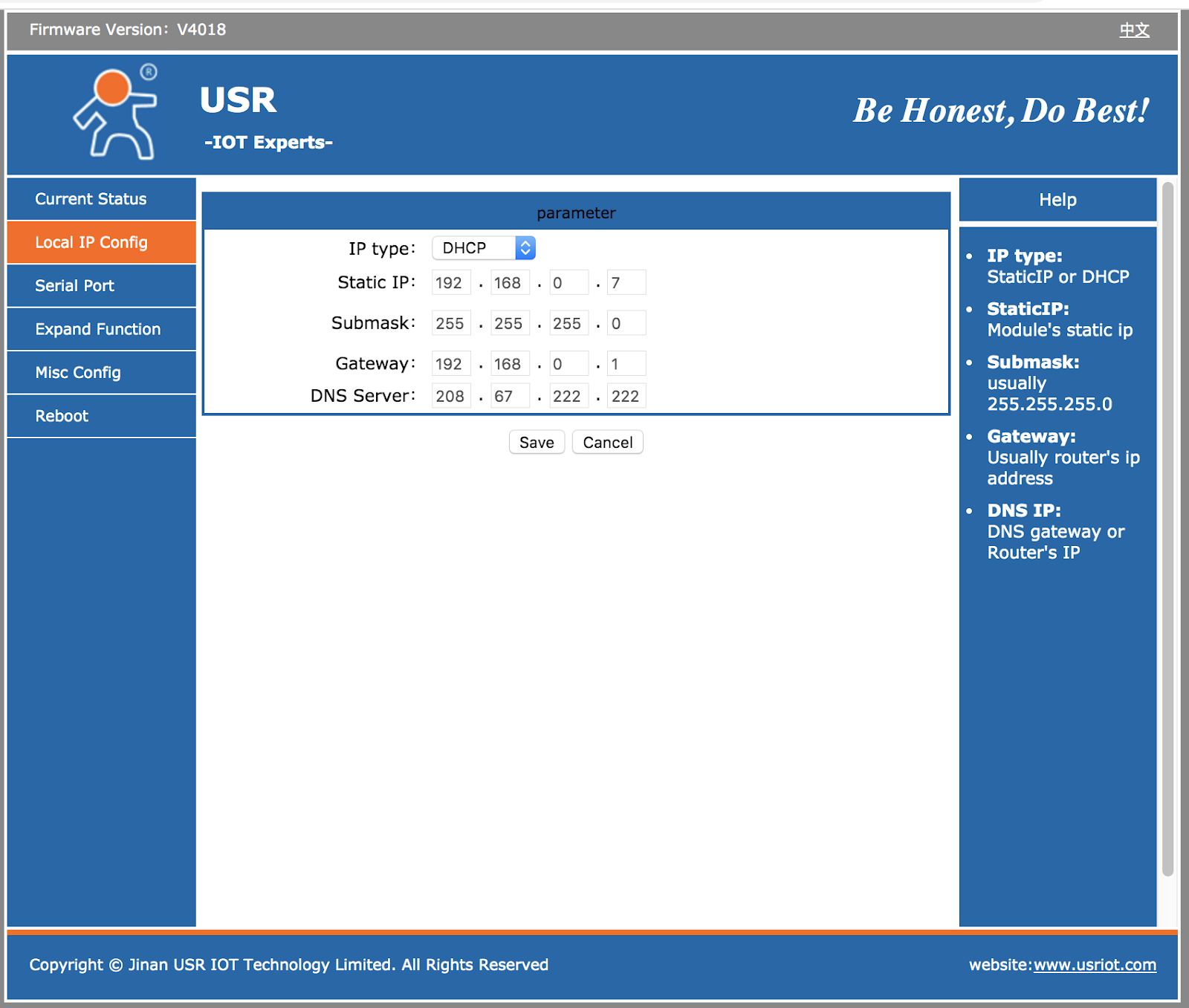Open www.usriot.com website link
Image resolution: width=1189 pixels, height=1008 pixels.
[1095, 965]
